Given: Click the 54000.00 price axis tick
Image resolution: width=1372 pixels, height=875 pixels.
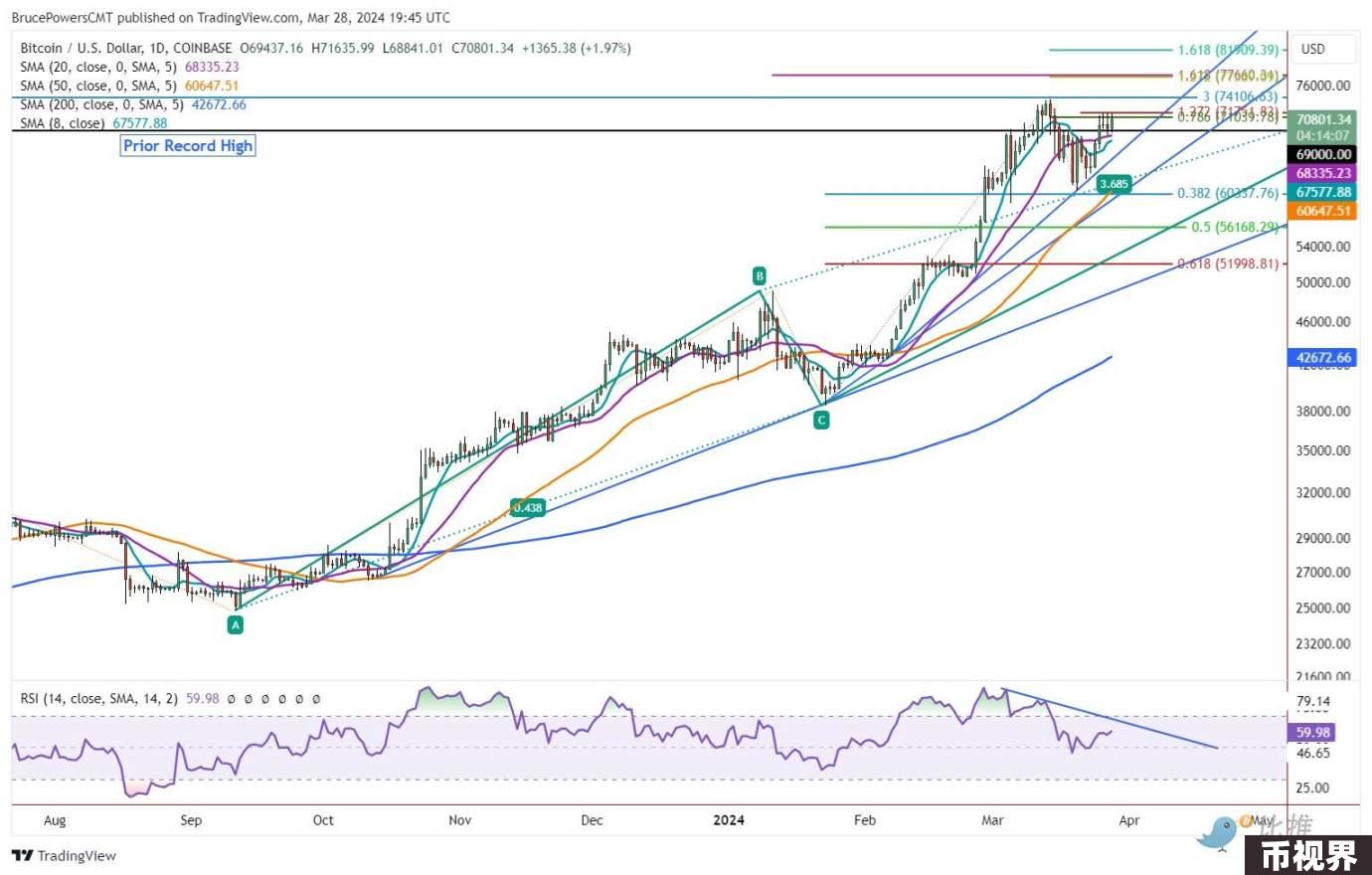Looking at the screenshot, I should [1324, 247].
